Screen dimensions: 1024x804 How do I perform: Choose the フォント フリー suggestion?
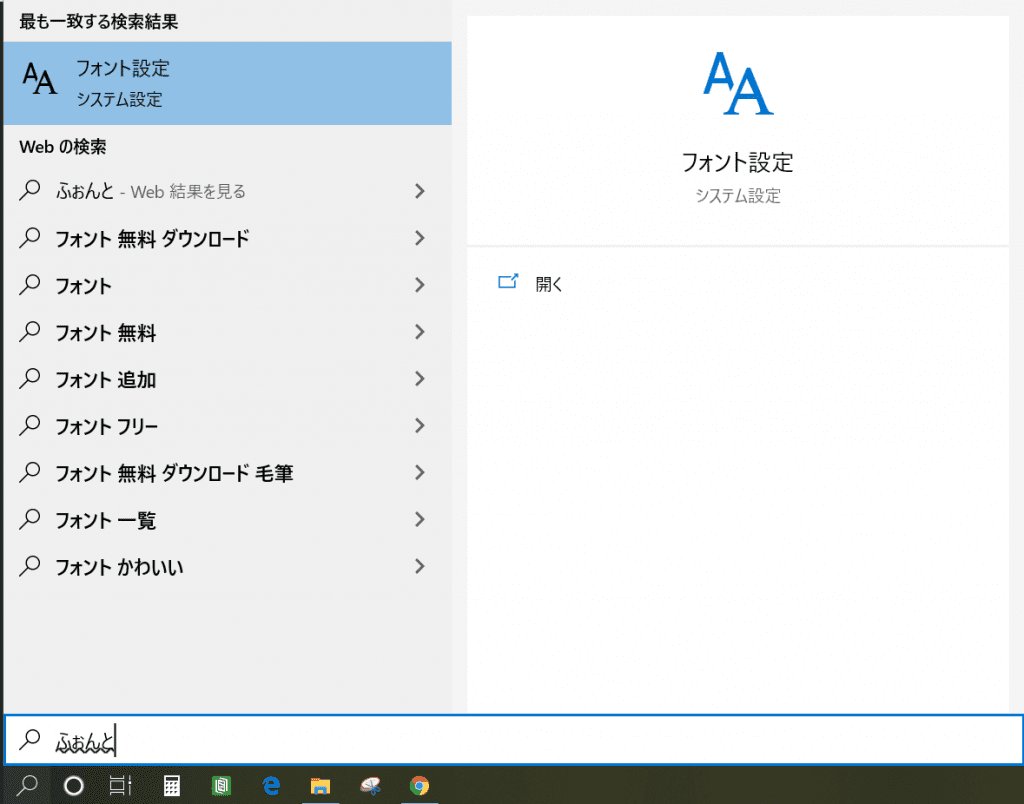tap(107, 427)
